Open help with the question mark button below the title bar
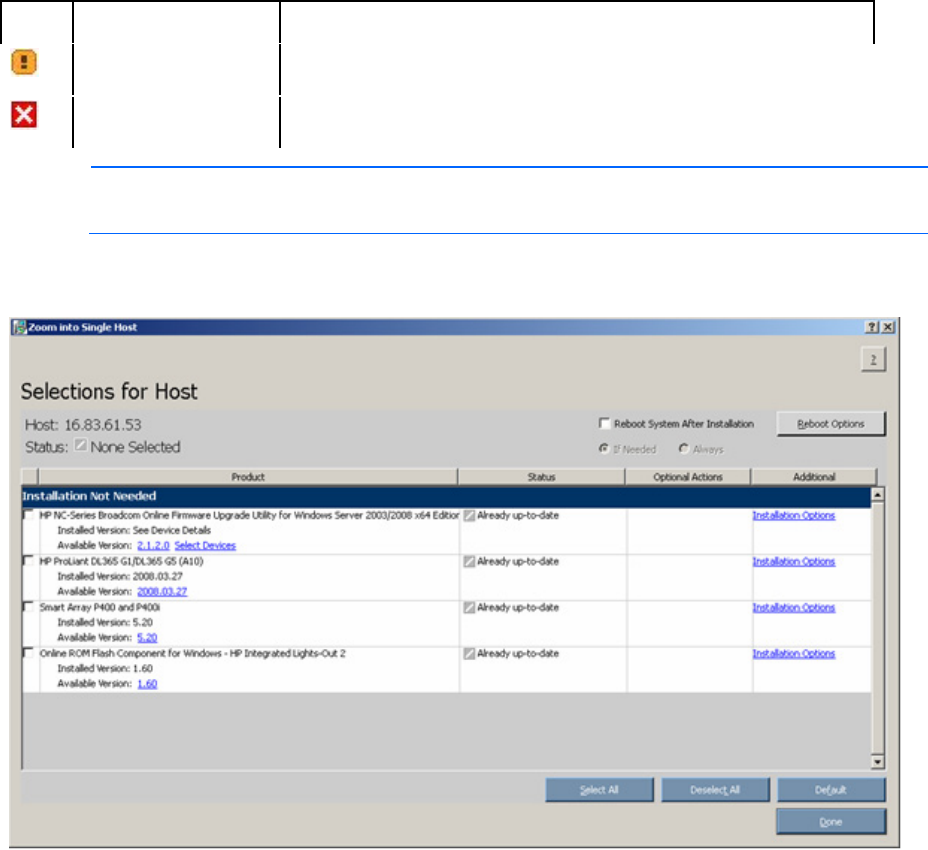The image size is (928, 850). tap(874, 360)
